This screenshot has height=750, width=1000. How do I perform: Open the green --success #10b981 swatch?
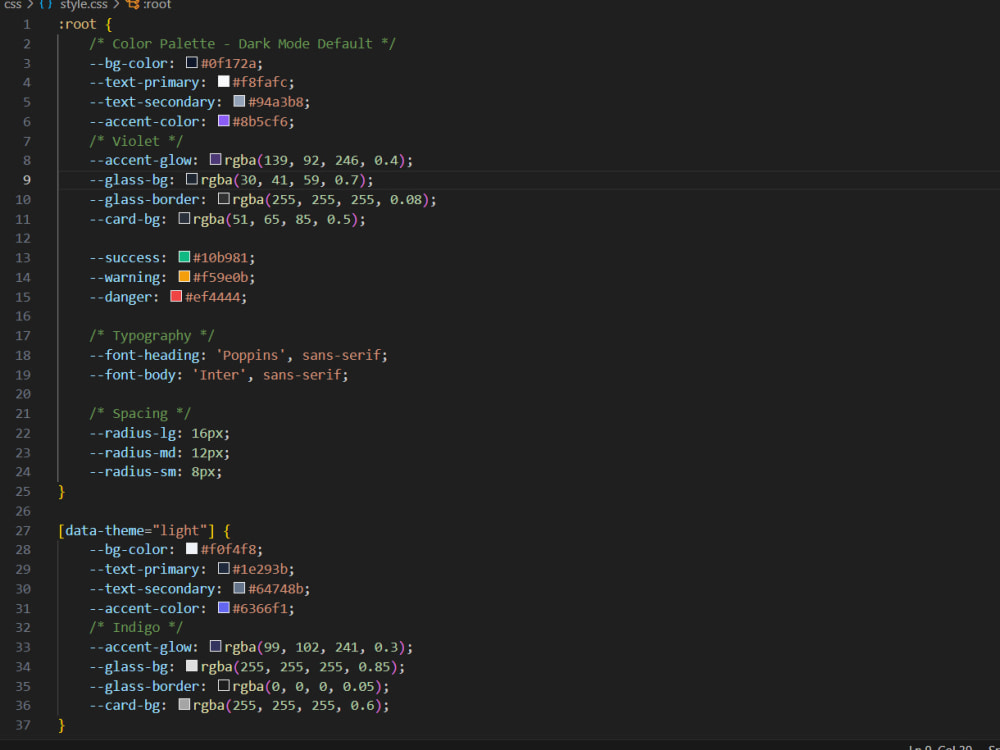pyautogui.click(x=184, y=257)
